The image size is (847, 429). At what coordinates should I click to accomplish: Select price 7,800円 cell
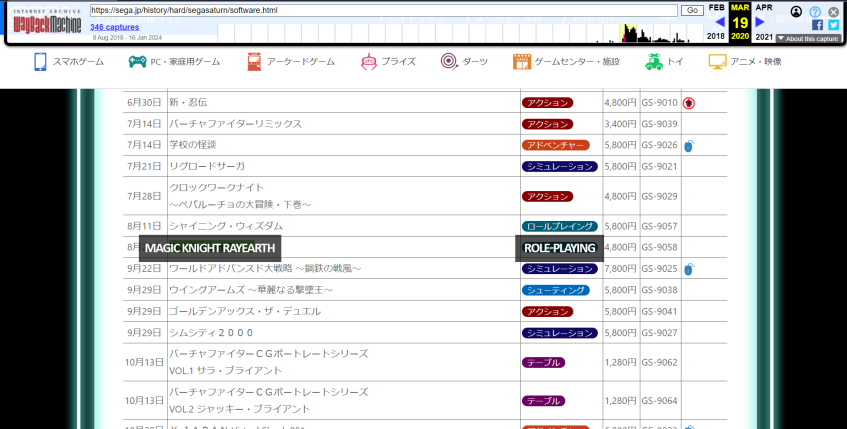tap(620, 269)
